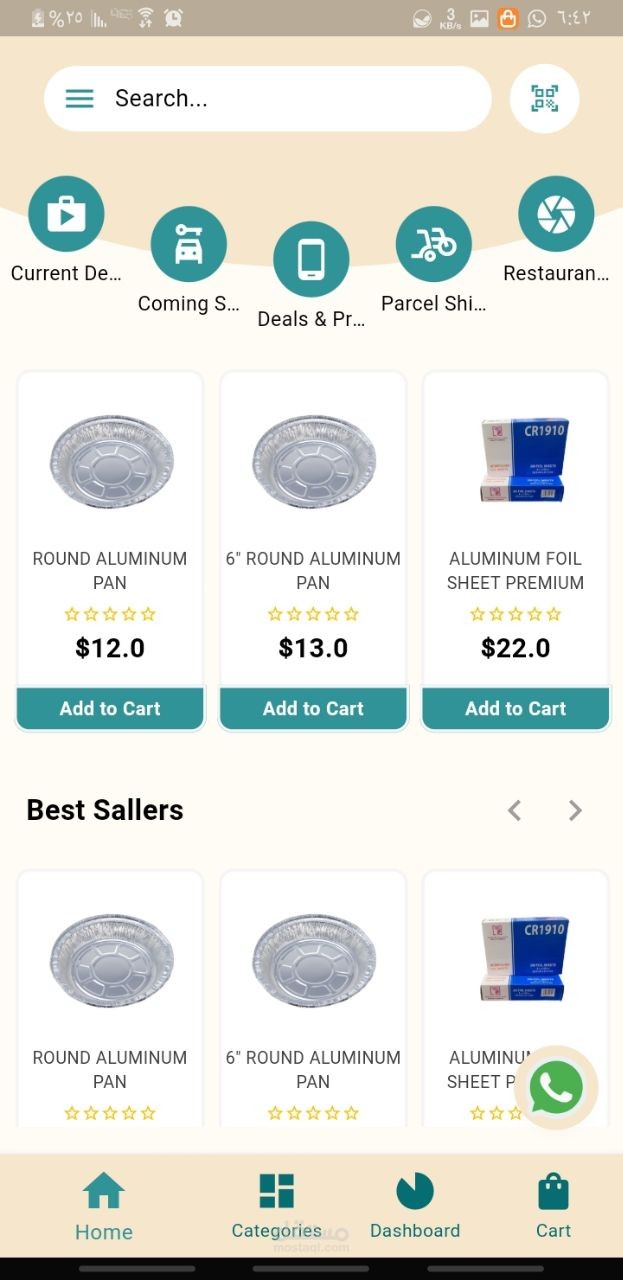Image resolution: width=623 pixels, height=1280 pixels.
Task: Switch to the Home tab
Action: coord(104,1205)
